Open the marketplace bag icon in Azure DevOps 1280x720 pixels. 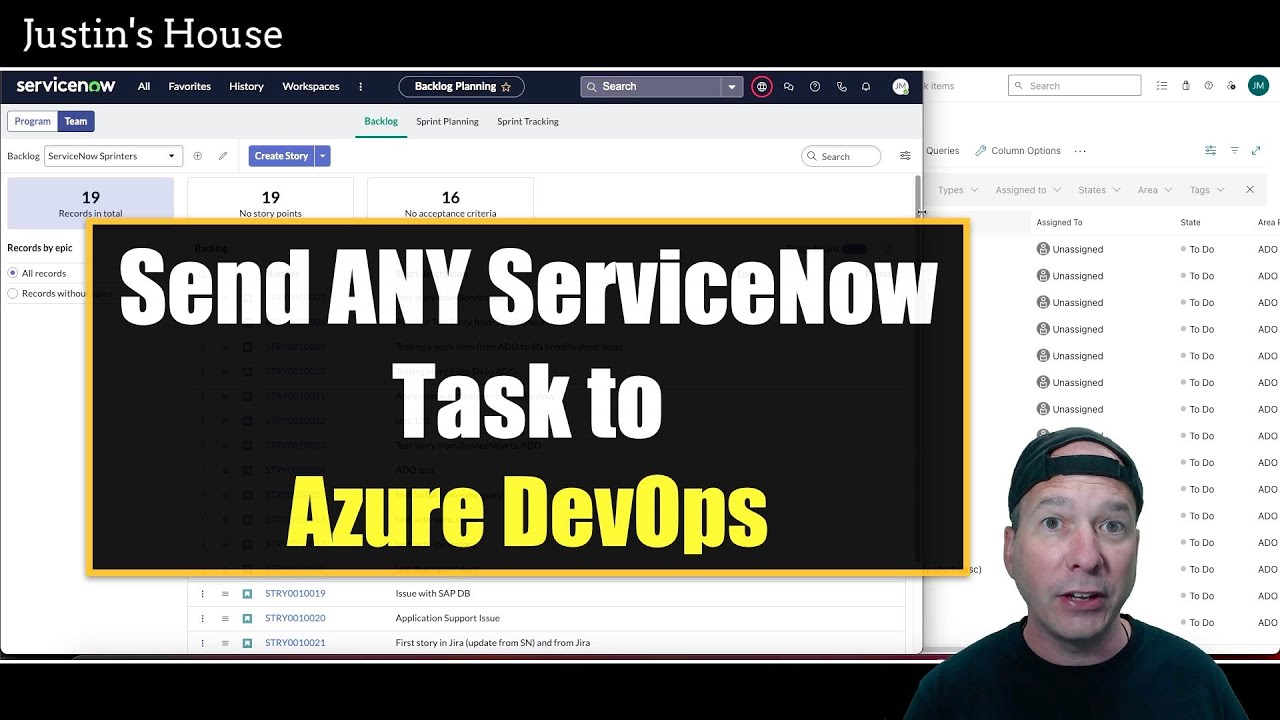click(1186, 86)
